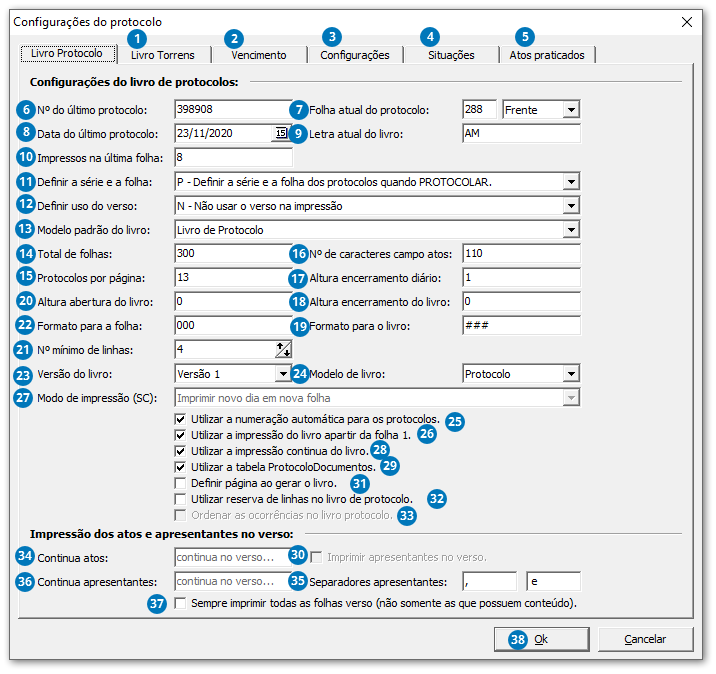716x674 pixels.
Task: Uncheck impressão do livro apartir da folha 1
Action: pos(180,435)
